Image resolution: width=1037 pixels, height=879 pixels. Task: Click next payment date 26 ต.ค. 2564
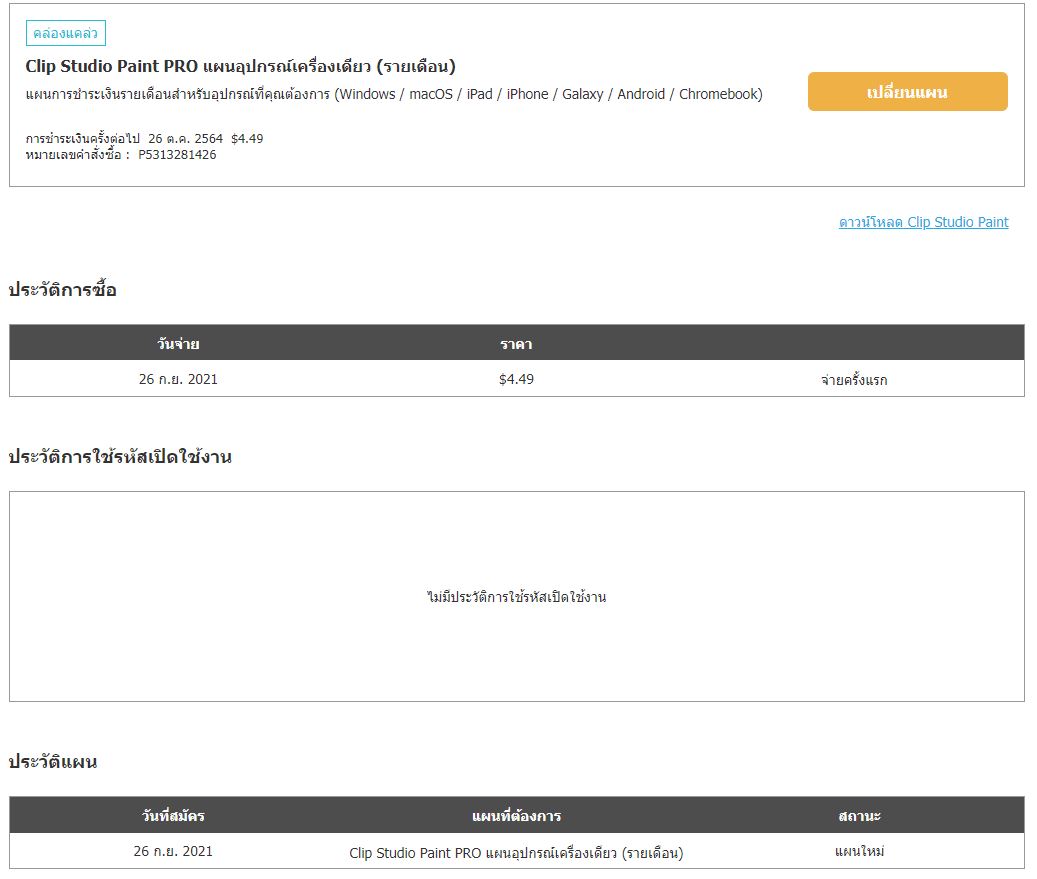pos(185,139)
